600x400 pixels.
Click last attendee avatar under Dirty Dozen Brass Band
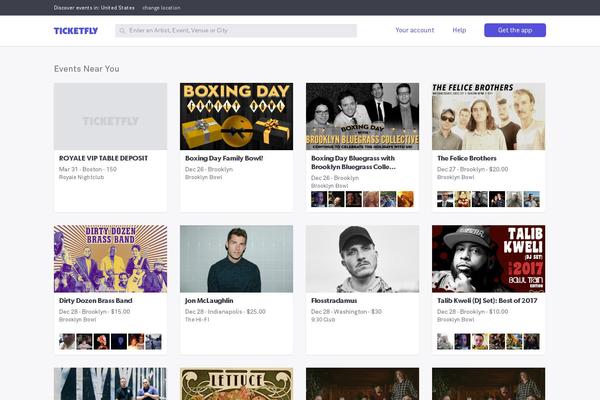click(153, 342)
